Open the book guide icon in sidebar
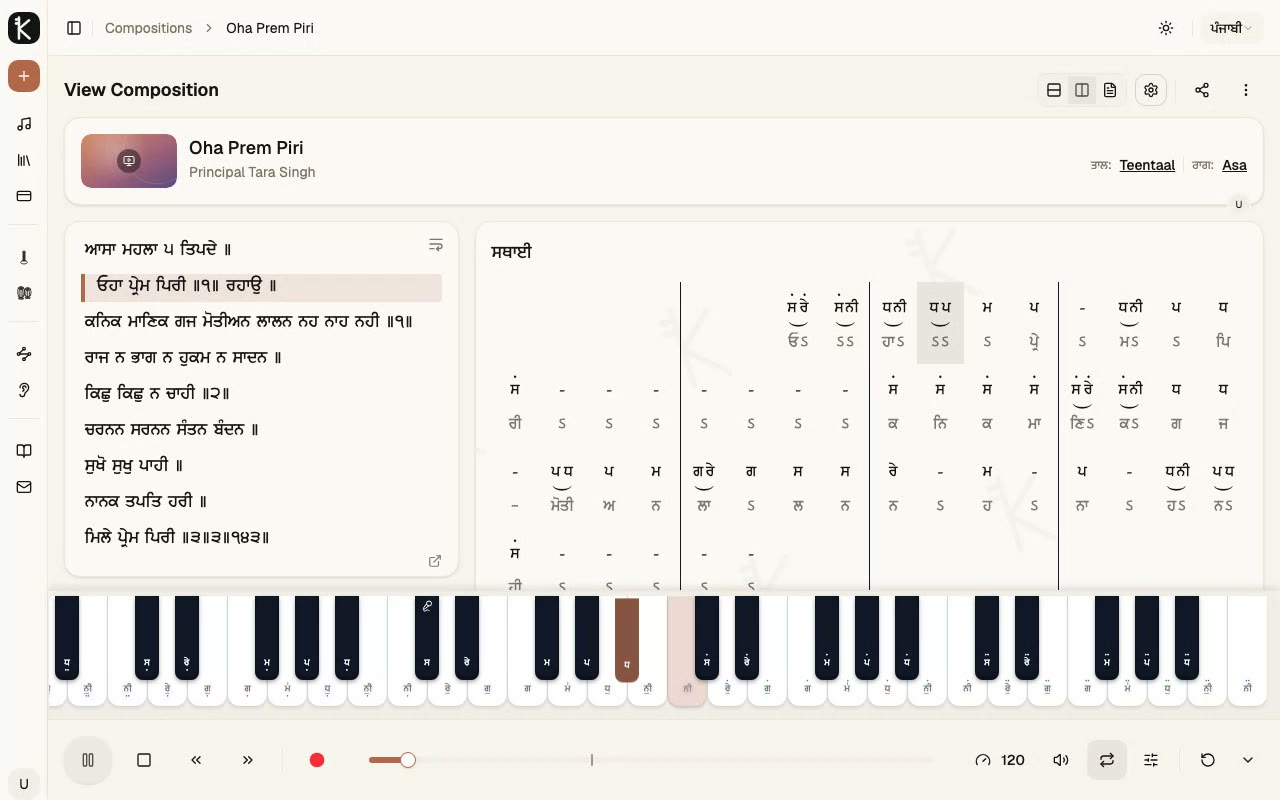The image size is (1280, 800). coord(24,451)
